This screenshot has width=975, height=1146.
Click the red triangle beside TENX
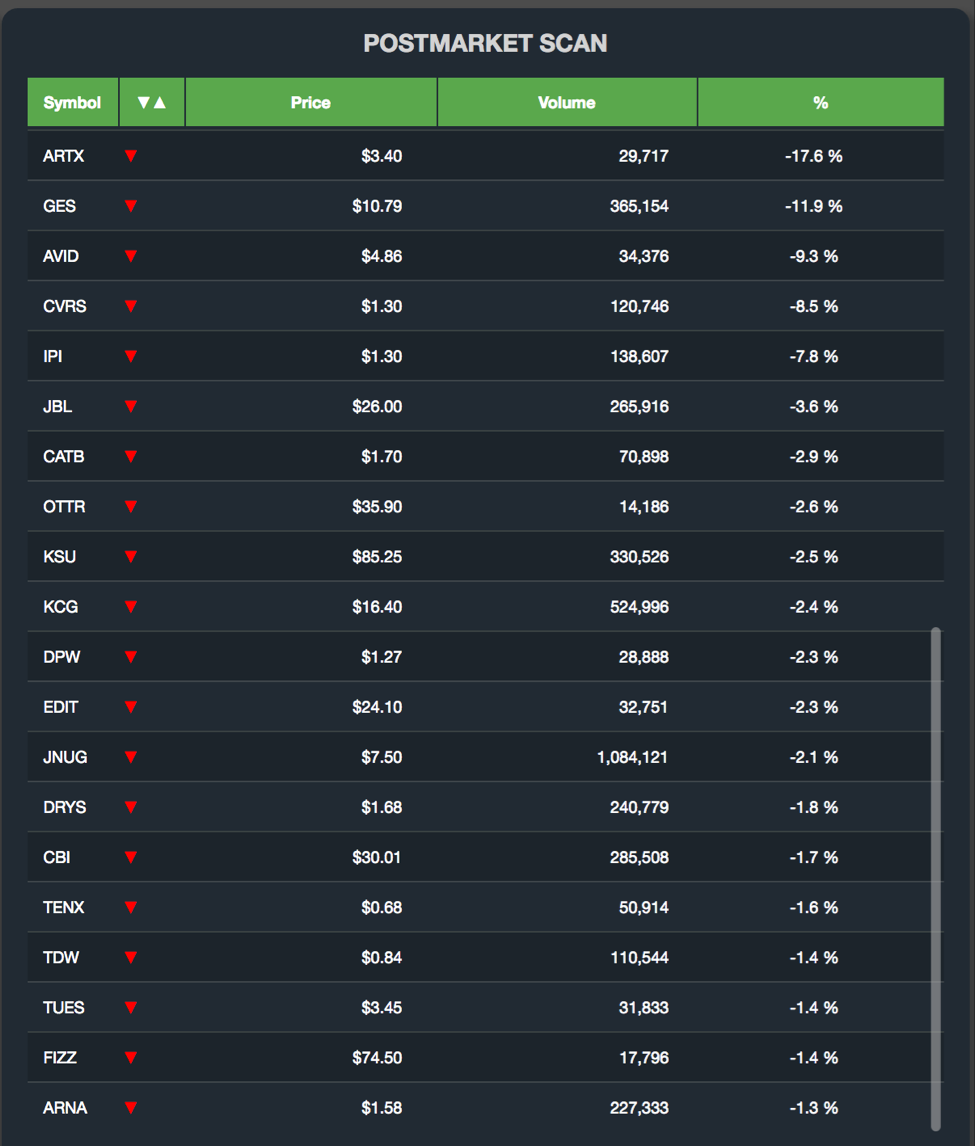click(131, 908)
